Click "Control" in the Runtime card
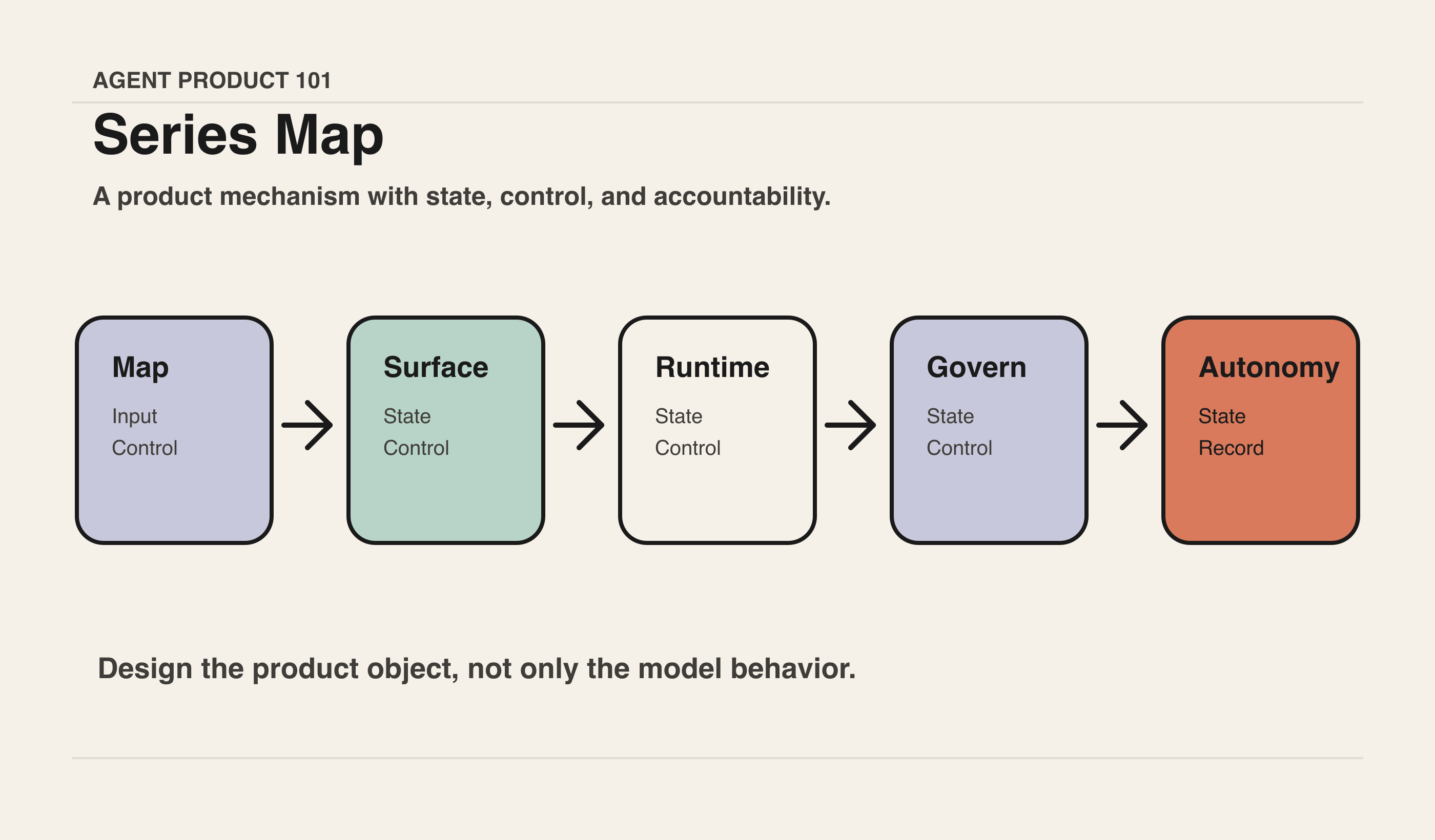Screen dimensions: 1435x840 click(x=688, y=448)
